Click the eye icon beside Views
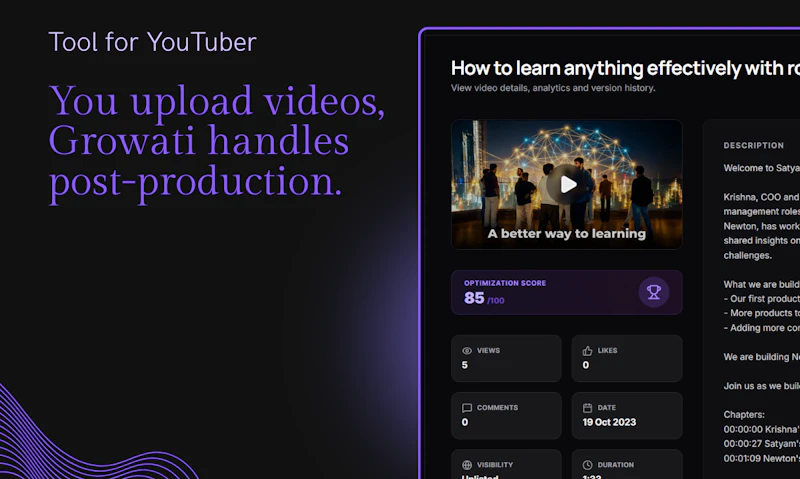 467,350
